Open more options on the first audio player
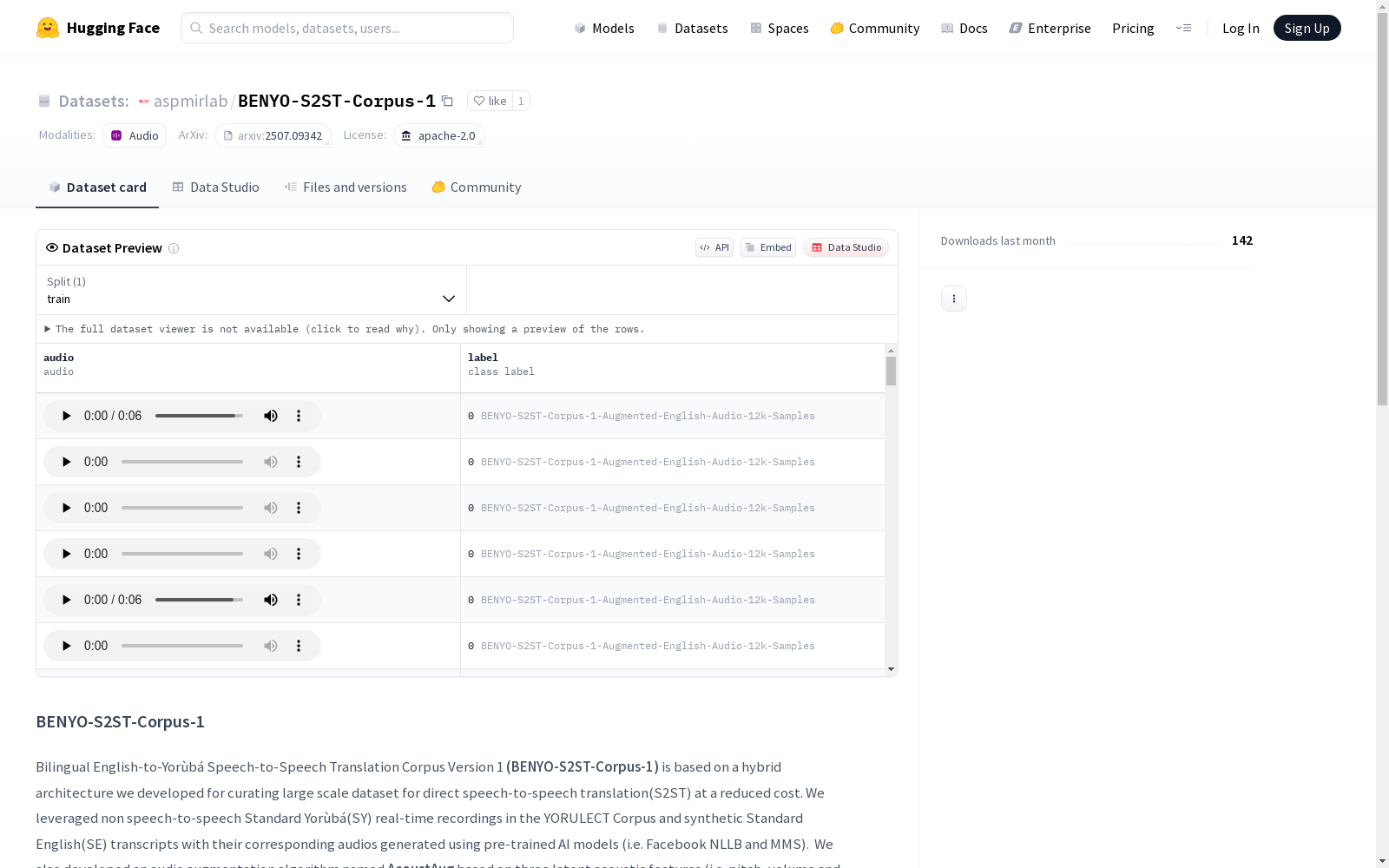 click(299, 416)
